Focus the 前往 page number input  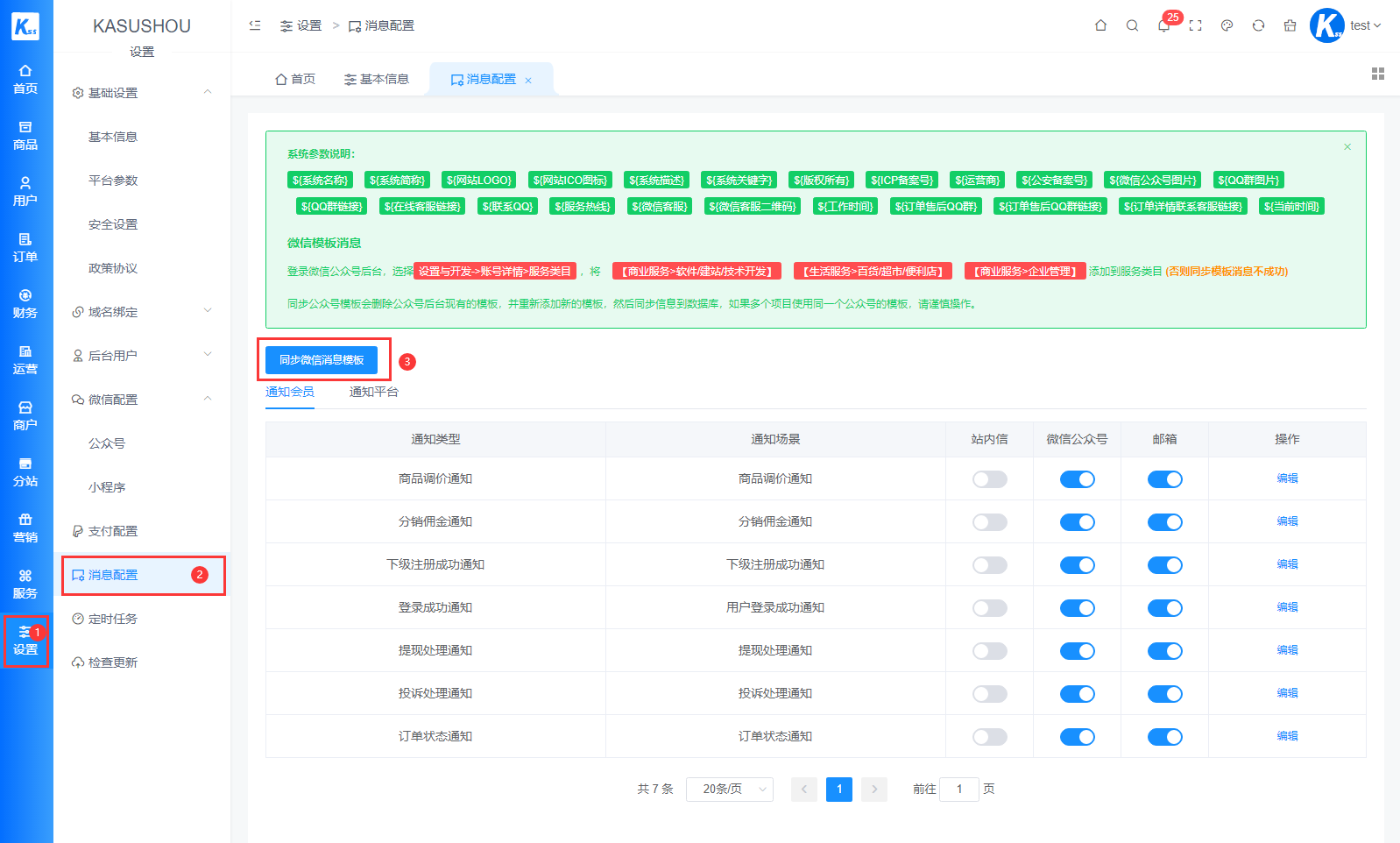(959, 790)
